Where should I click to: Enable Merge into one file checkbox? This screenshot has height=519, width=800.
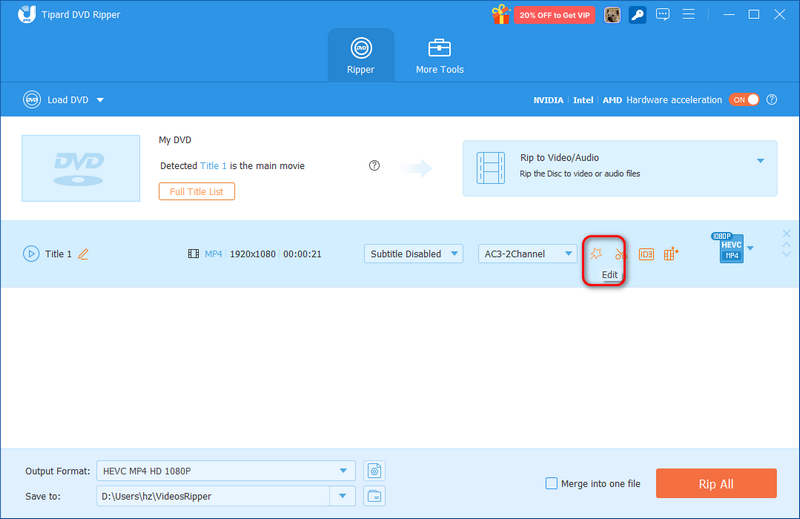551,483
